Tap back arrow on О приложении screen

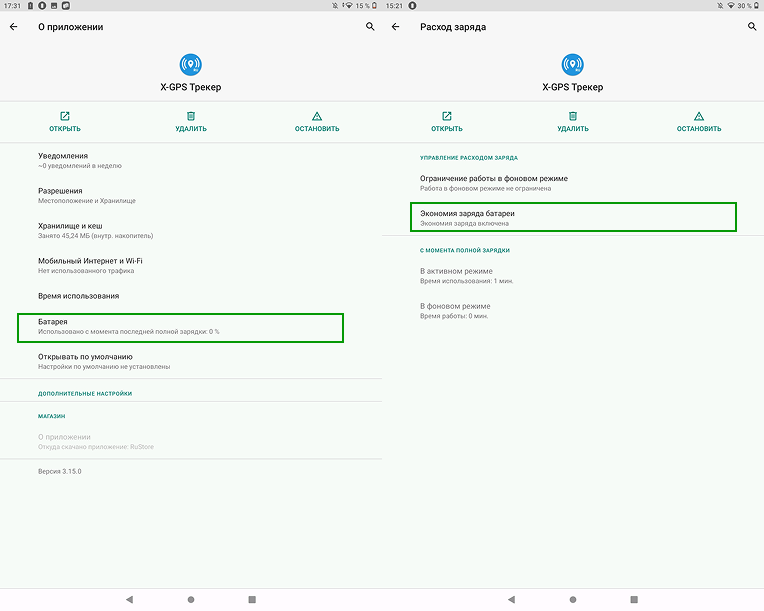coord(14,27)
